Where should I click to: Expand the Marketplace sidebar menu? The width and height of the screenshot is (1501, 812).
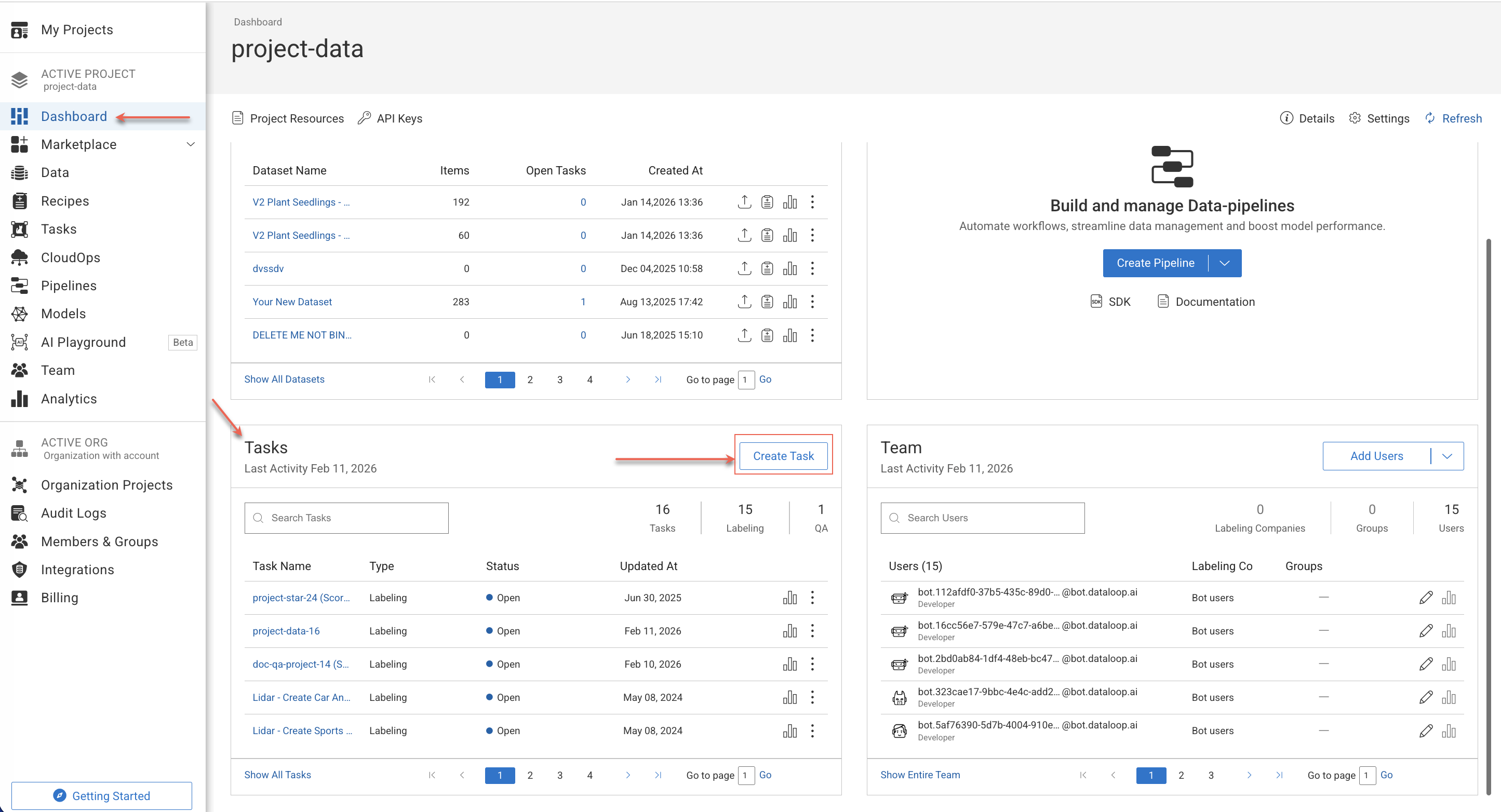click(x=191, y=144)
